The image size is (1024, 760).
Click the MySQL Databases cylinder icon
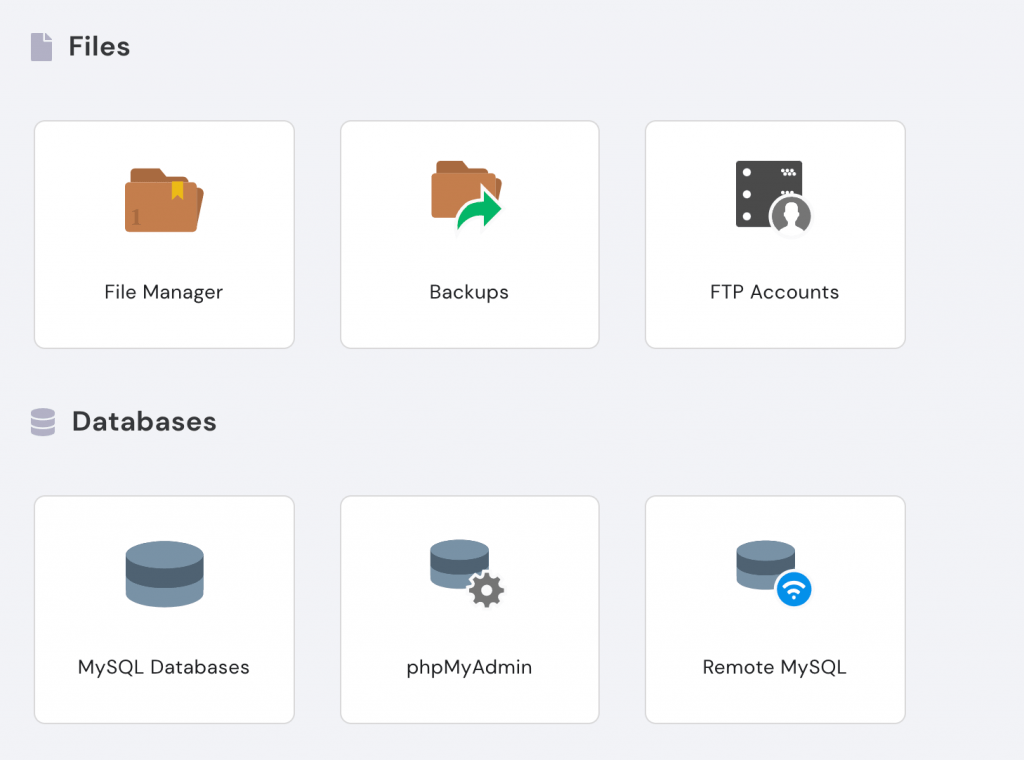pyautogui.click(x=164, y=574)
